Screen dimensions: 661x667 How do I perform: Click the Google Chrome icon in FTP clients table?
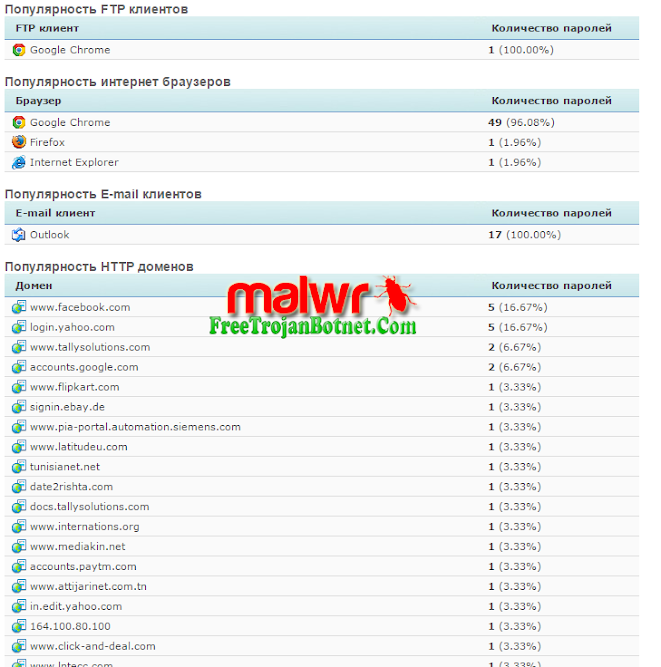19,50
